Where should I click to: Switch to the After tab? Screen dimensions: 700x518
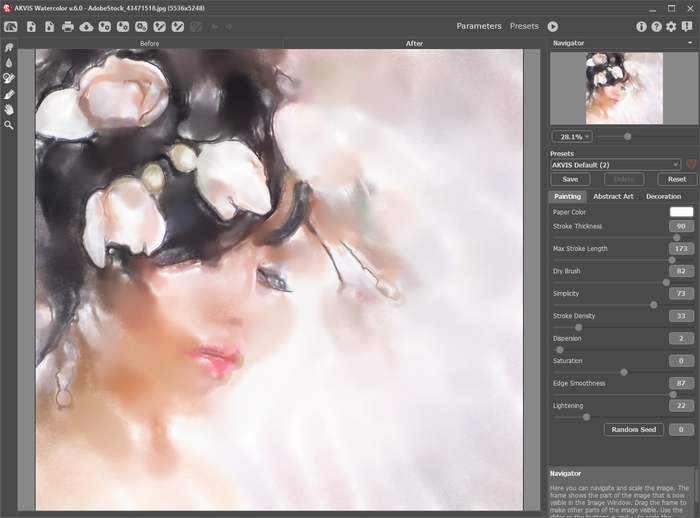click(x=414, y=43)
